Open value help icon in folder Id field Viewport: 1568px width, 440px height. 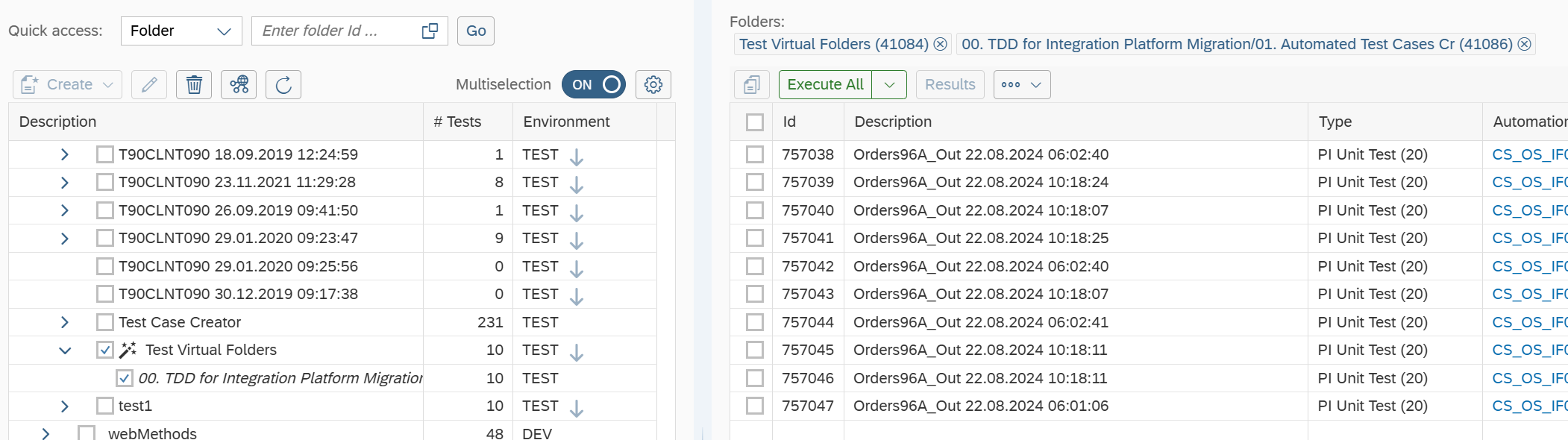430,31
